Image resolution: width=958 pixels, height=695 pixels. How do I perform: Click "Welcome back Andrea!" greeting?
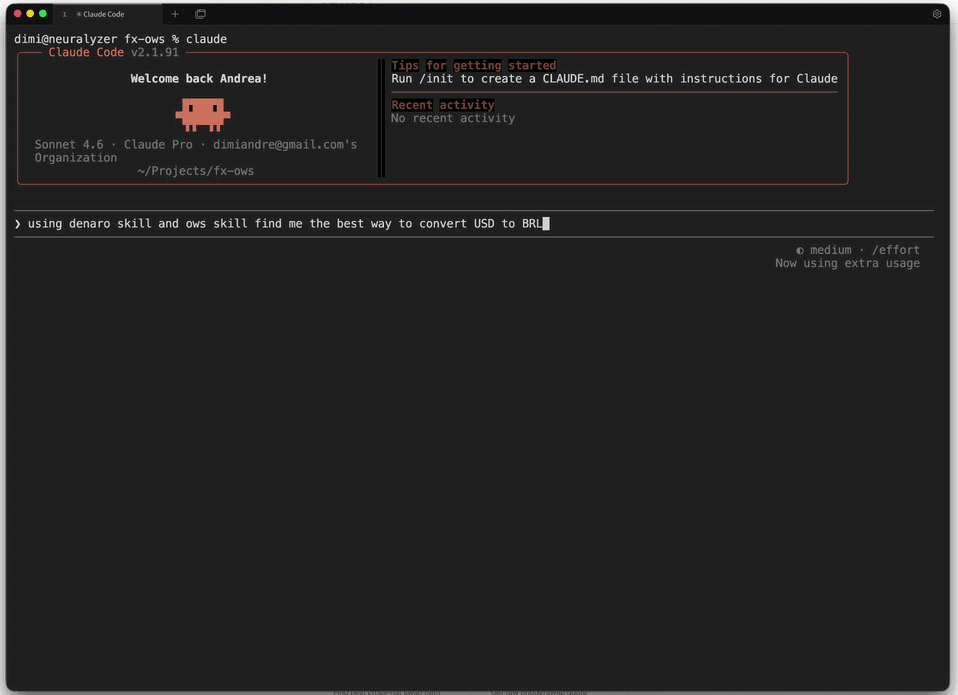click(199, 79)
